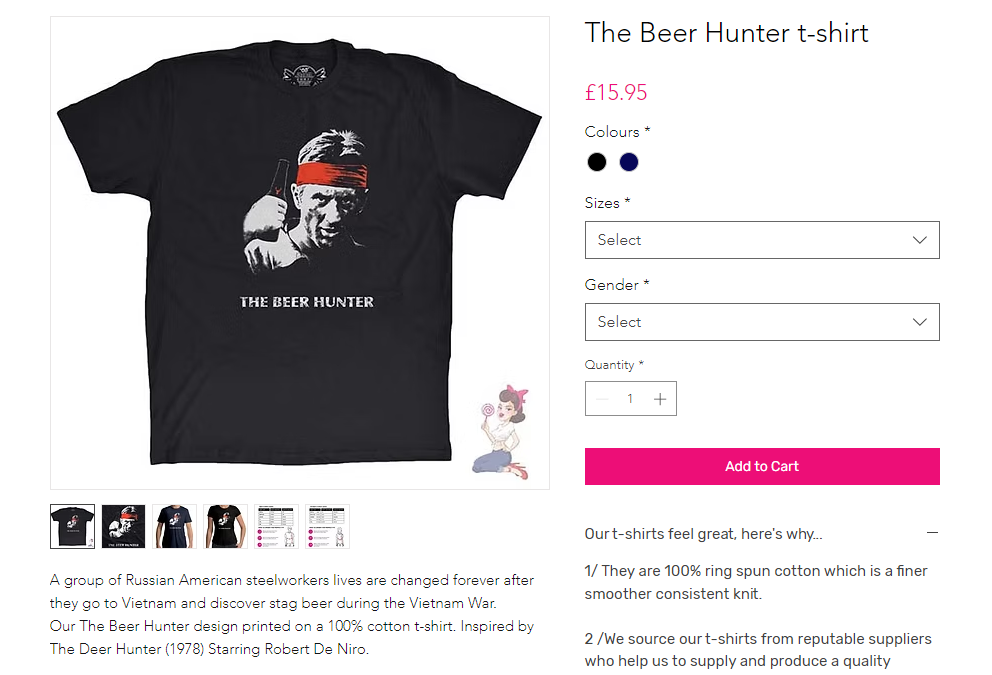Open the Sizes dropdown
Screen dimensions: 992x675
point(761,240)
